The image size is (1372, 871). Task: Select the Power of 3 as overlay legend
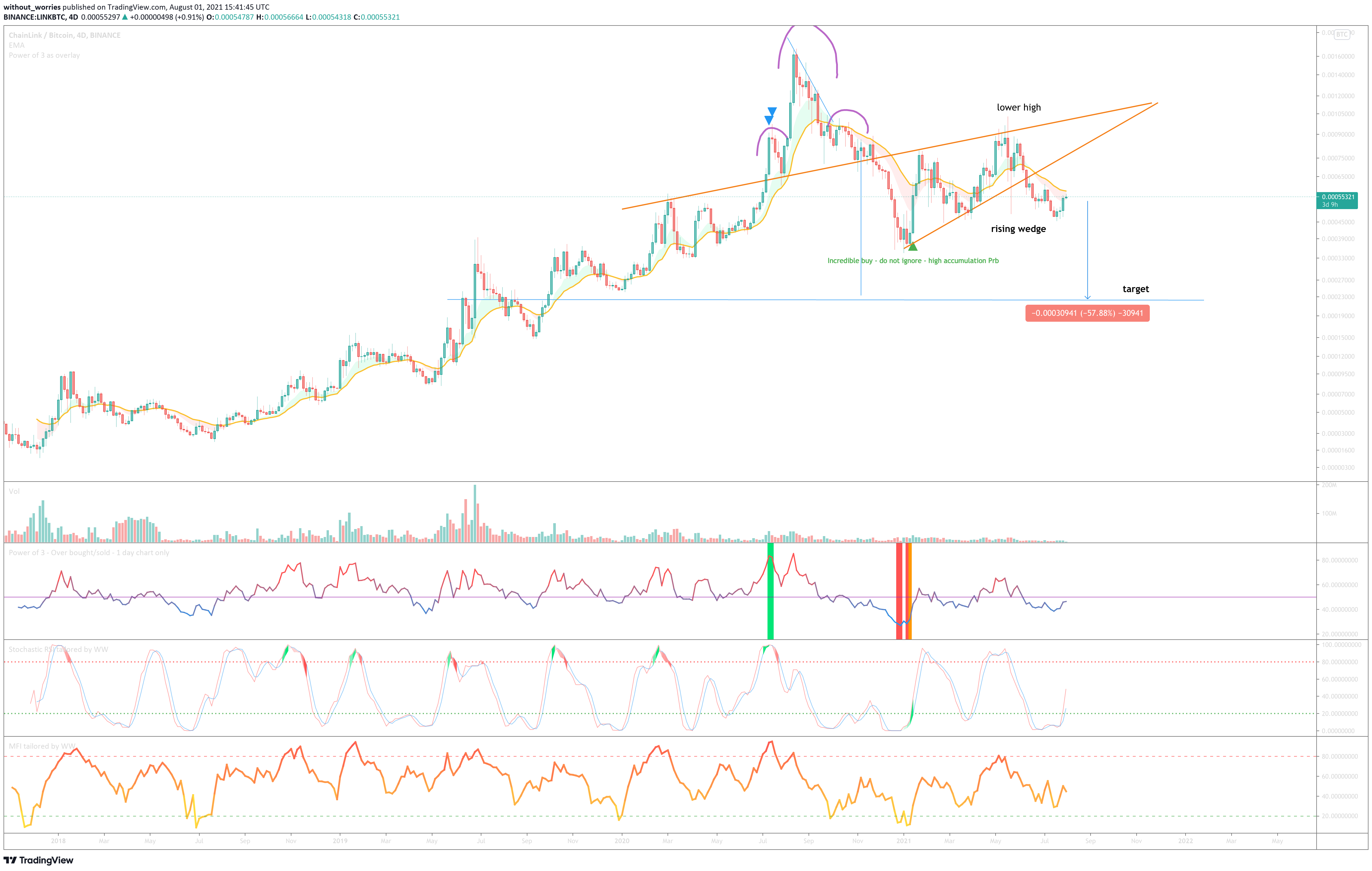click(x=44, y=55)
